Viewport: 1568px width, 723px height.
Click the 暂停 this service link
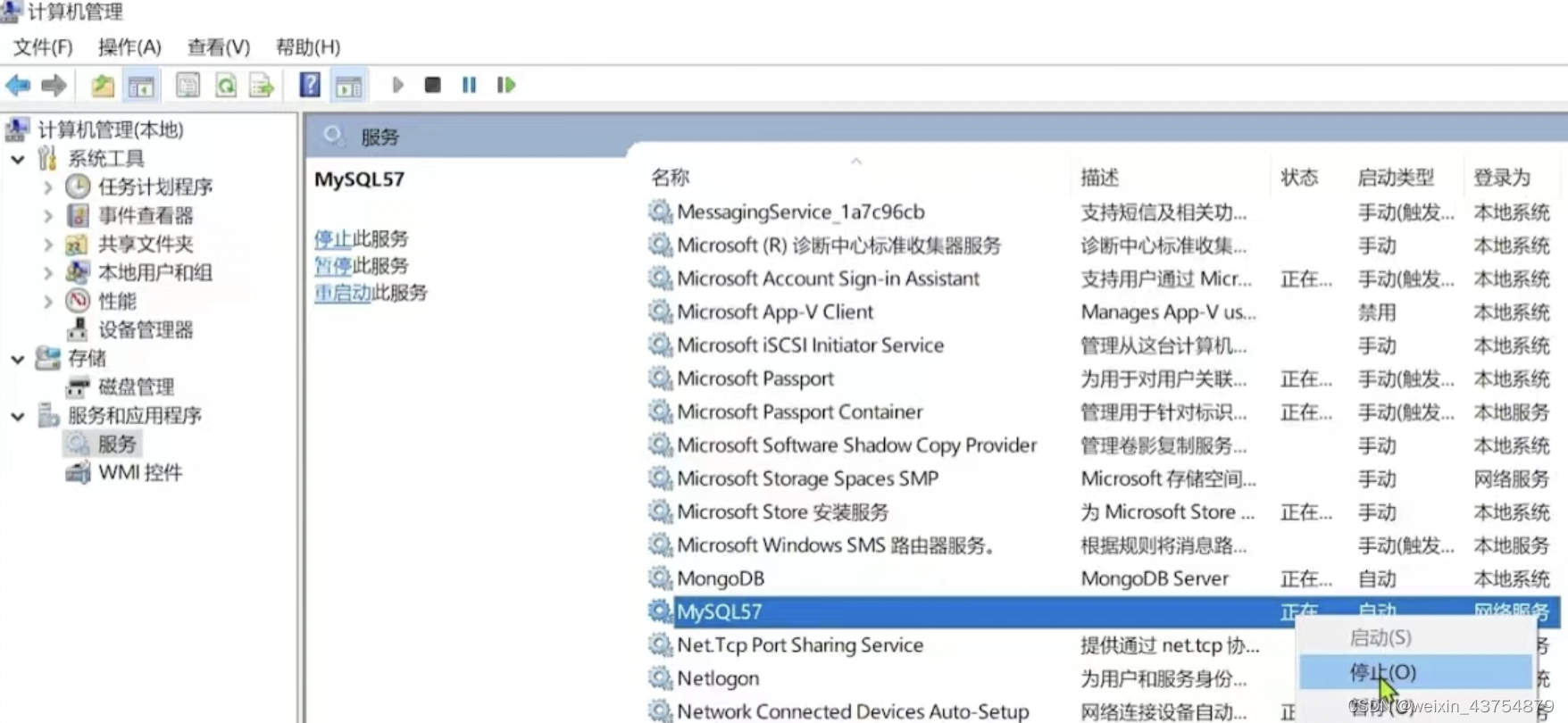[333, 265]
